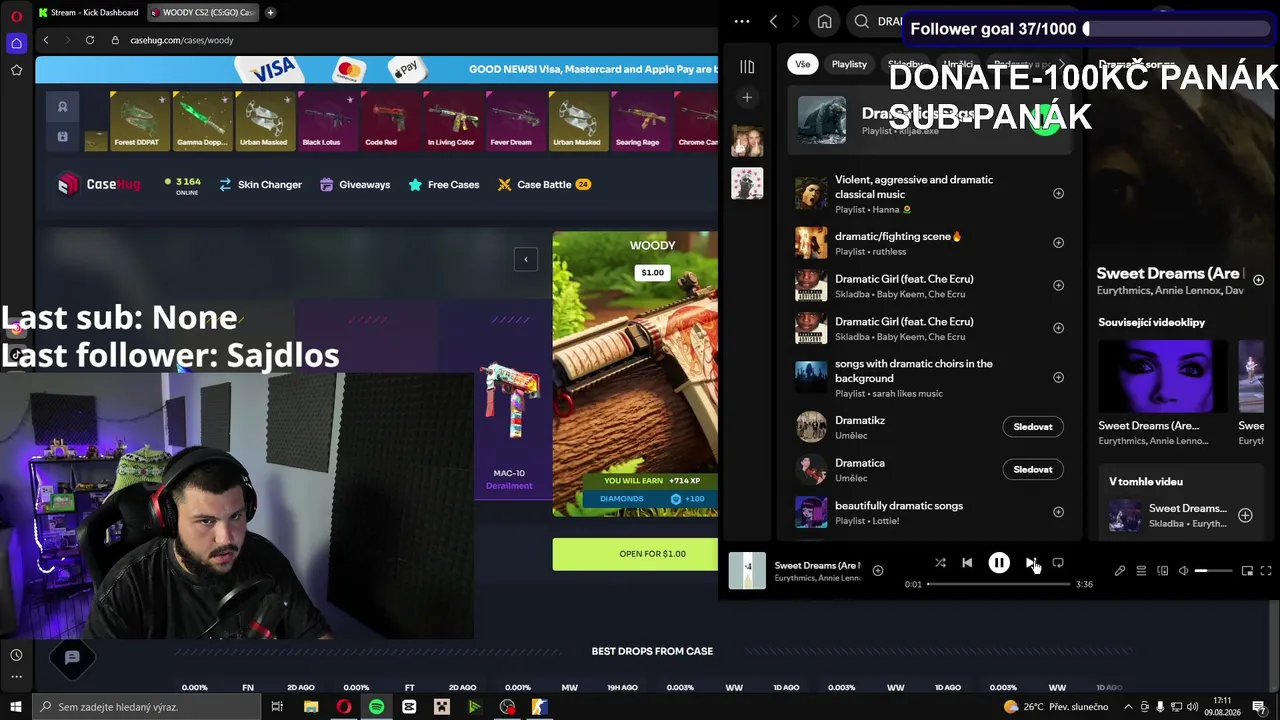Skip to previous track

pyautogui.click(x=967, y=563)
